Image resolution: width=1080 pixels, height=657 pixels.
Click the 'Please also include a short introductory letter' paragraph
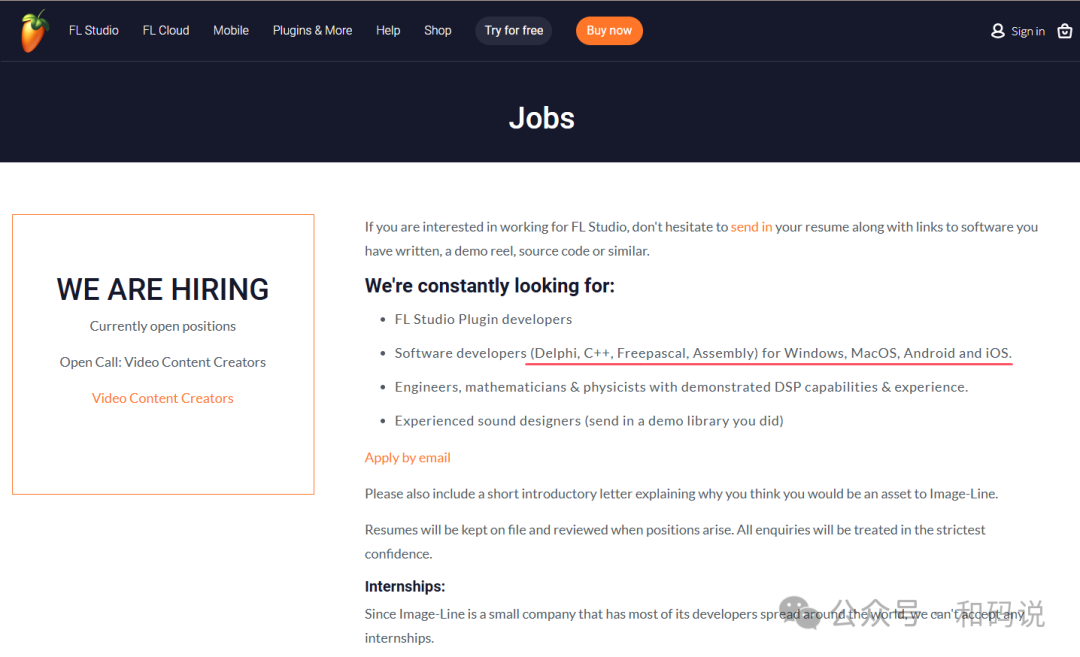[x=681, y=494]
